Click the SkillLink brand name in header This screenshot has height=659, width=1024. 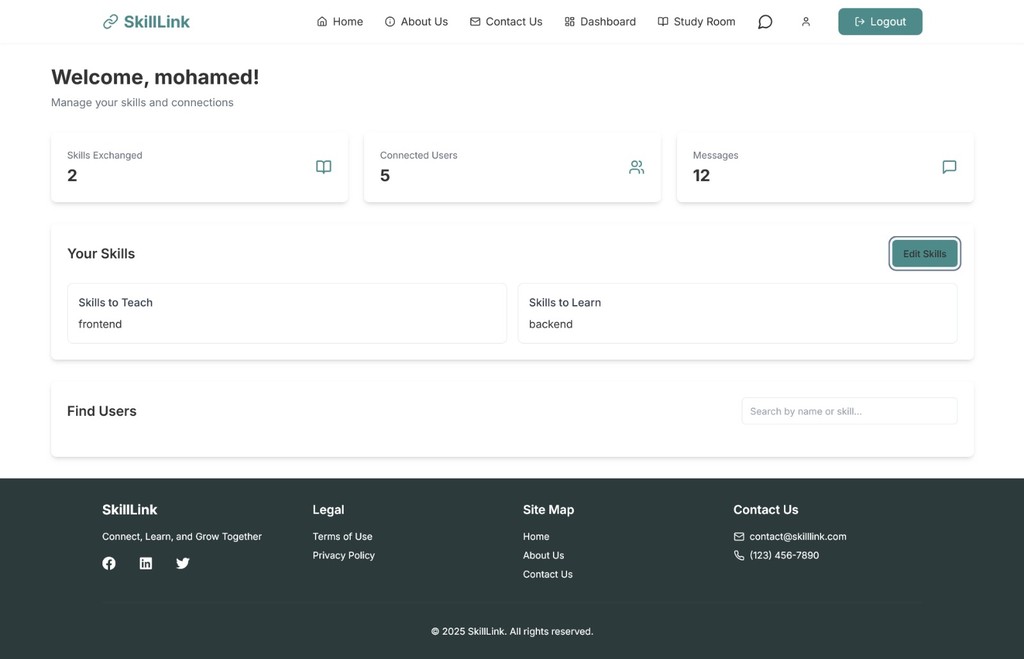[x=157, y=22]
